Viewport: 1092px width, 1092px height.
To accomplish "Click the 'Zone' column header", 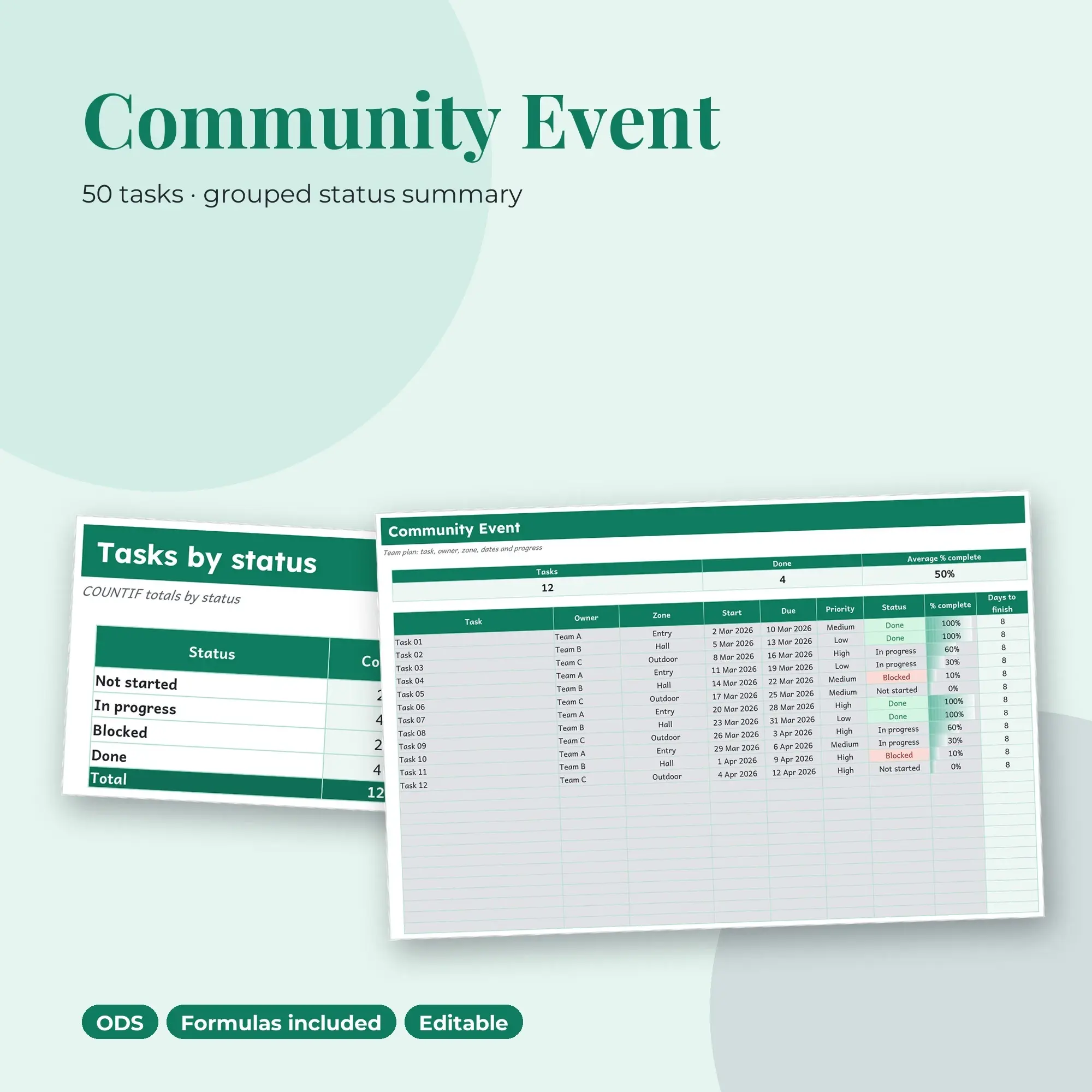I will [661, 615].
